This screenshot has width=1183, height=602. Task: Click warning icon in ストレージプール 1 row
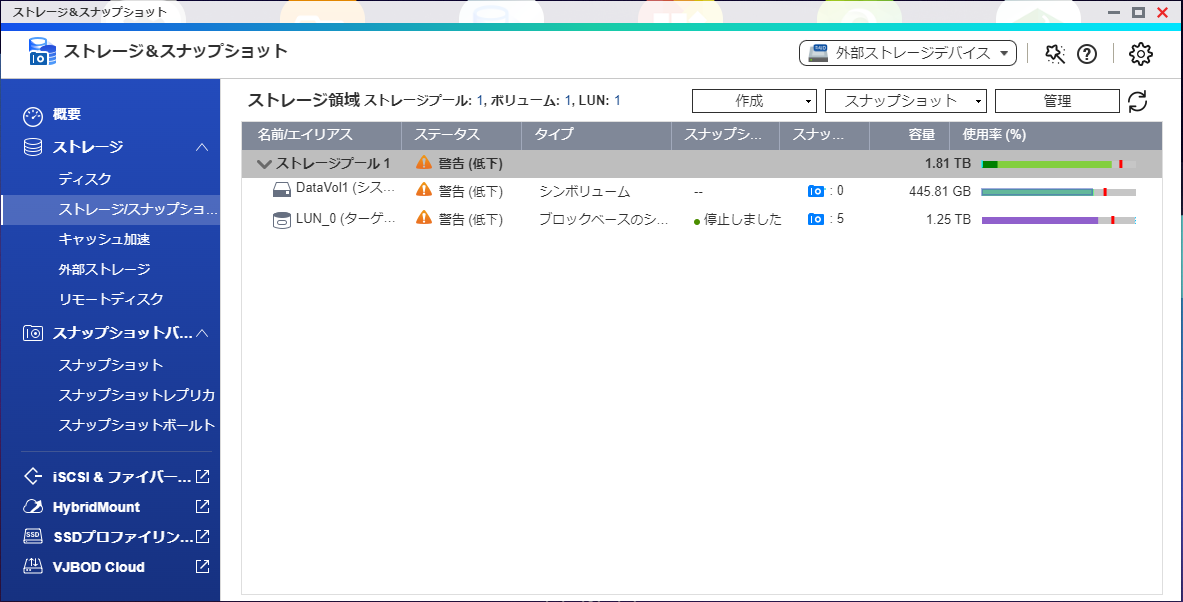click(x=424, y=163)
